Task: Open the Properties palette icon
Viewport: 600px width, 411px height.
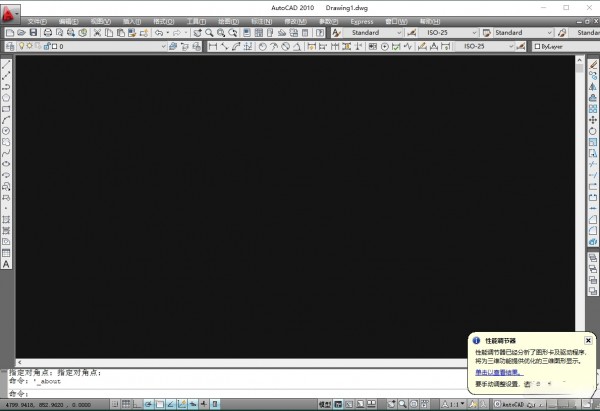Action: click(247, 33)
